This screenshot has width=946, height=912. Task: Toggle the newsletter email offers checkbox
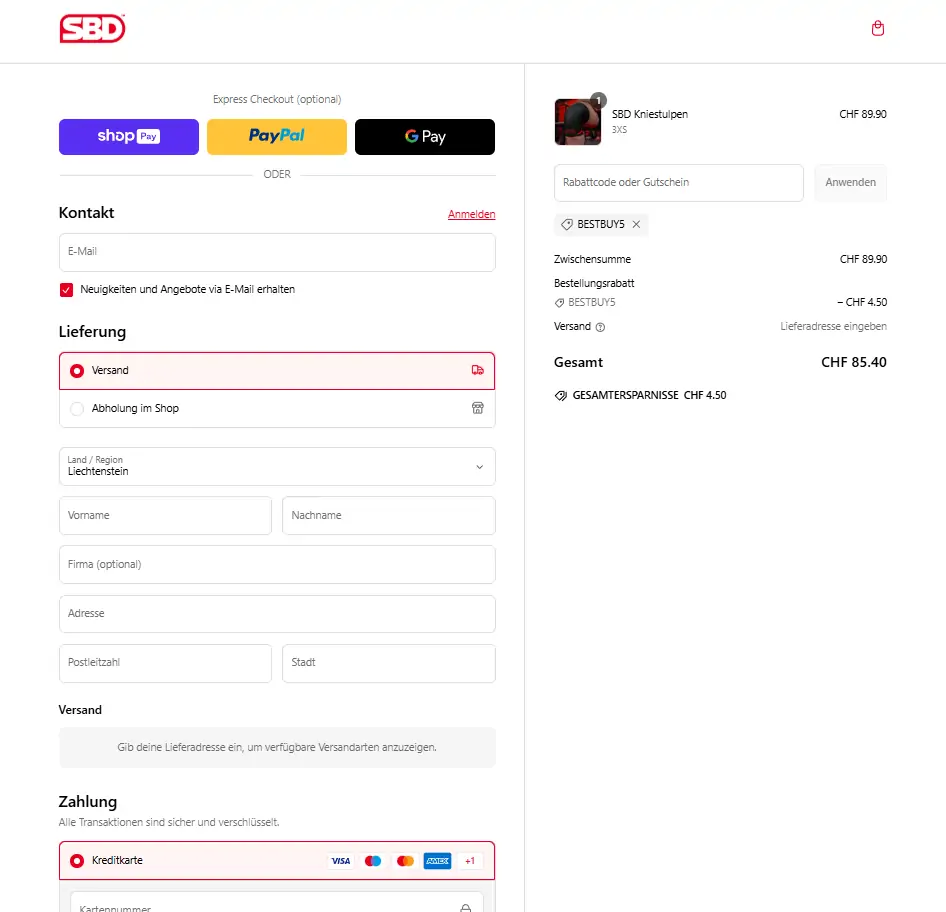coord(67,290)
